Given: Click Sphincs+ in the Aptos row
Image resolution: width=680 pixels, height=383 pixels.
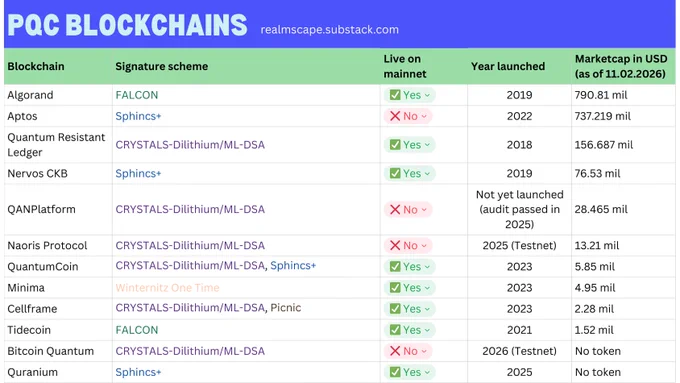Looking at the screenshot, I should pyautogui.click(x=138, y=116).
